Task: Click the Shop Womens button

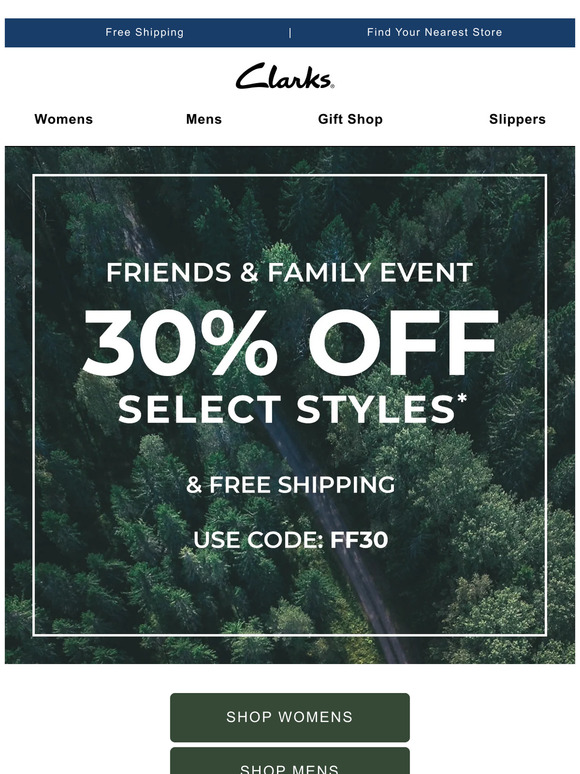Action: 290,717
